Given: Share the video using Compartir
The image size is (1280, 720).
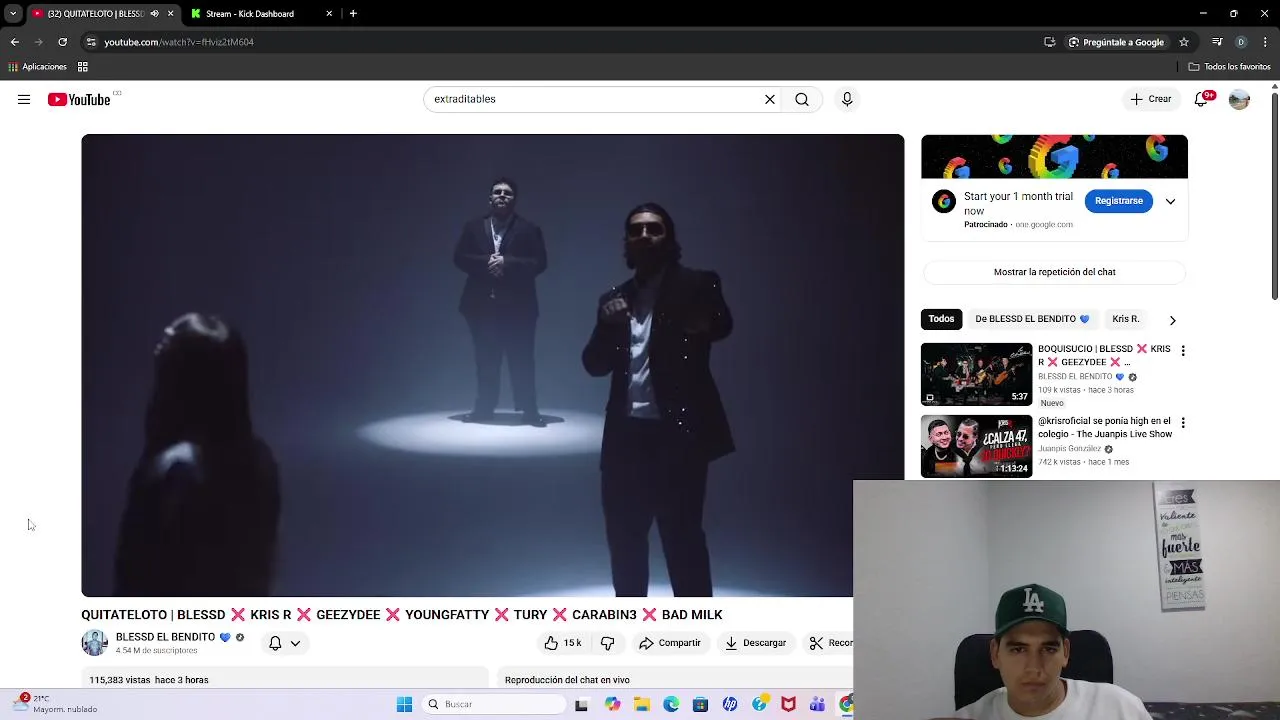Looking at the screenshot, I should (x=670, y=643).
